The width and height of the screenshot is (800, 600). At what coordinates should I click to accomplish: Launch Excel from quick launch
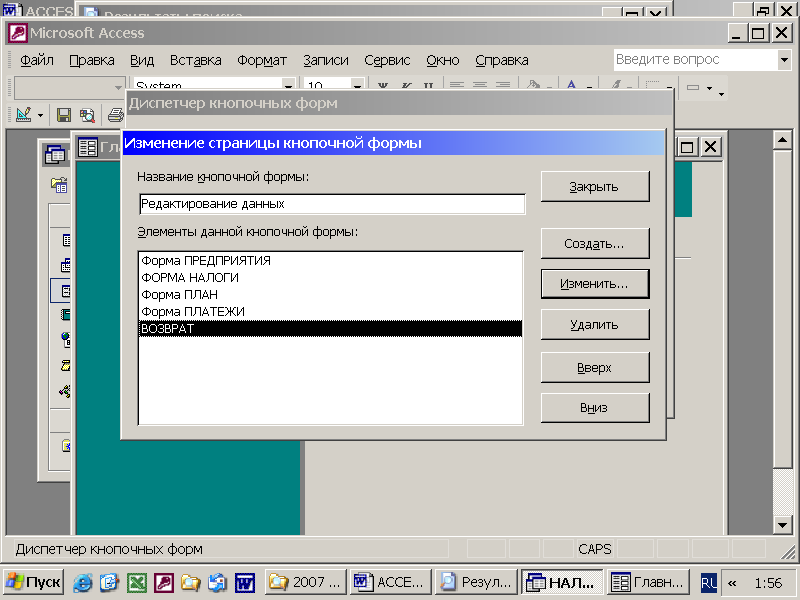[137, 582]
